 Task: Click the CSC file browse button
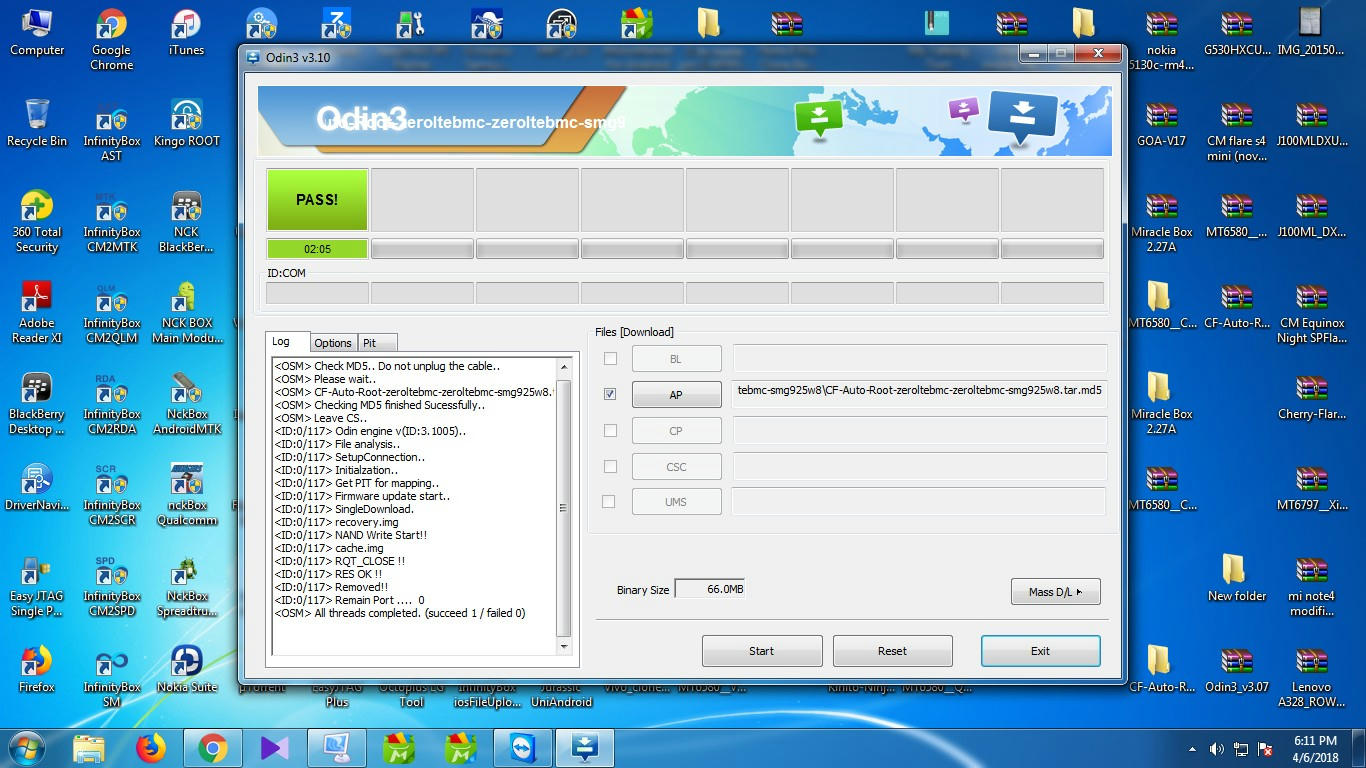[x=676, y=466]
